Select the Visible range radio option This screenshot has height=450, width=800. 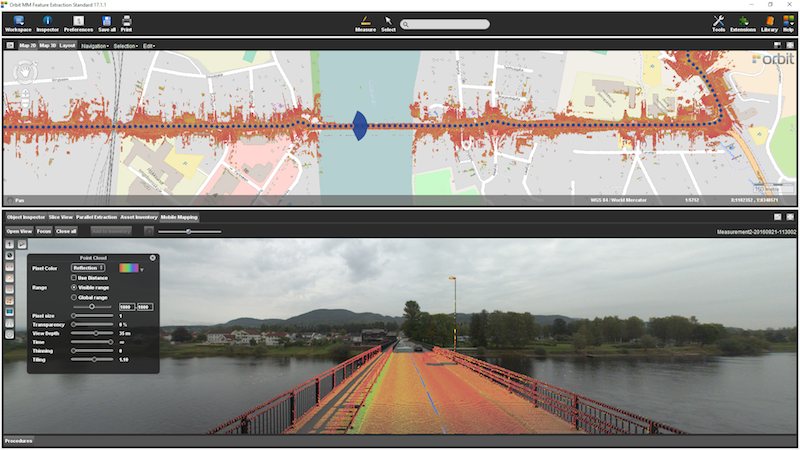point(73,288)
